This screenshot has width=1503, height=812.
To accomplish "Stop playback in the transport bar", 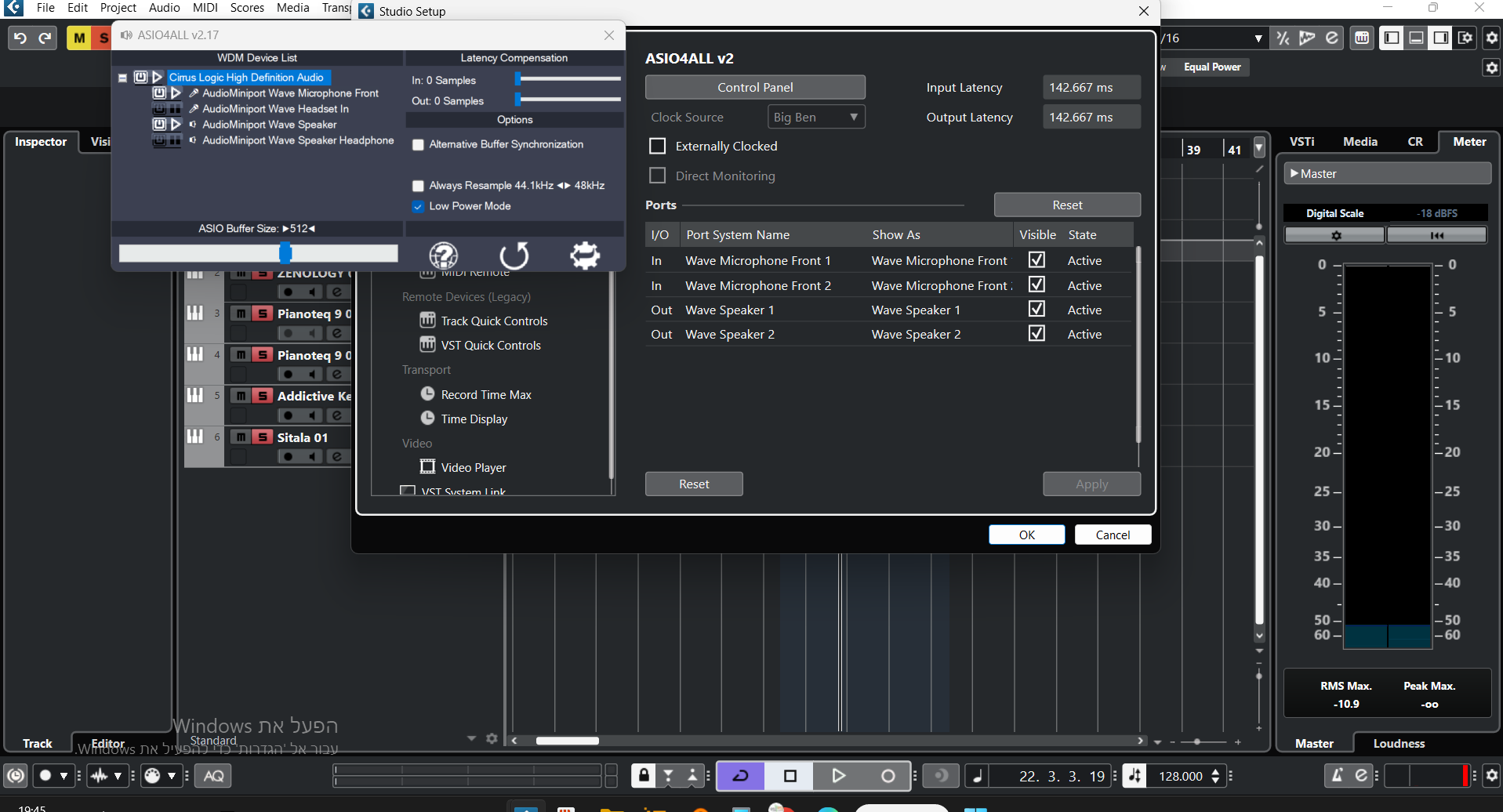I will [x=790, y=776].
